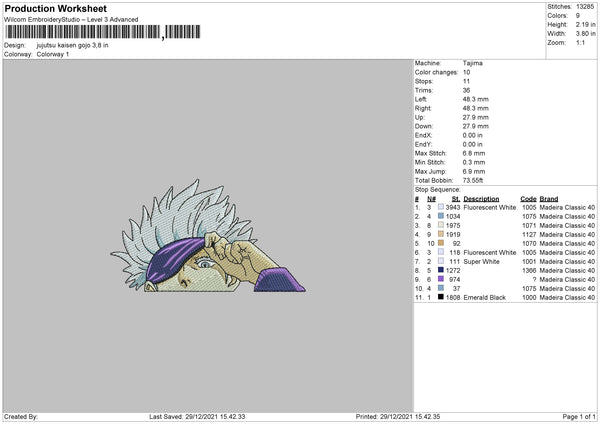Click the EndY label
Viewport: 600px width, 424px height.
pyautogui.click(x=424, y=144)
